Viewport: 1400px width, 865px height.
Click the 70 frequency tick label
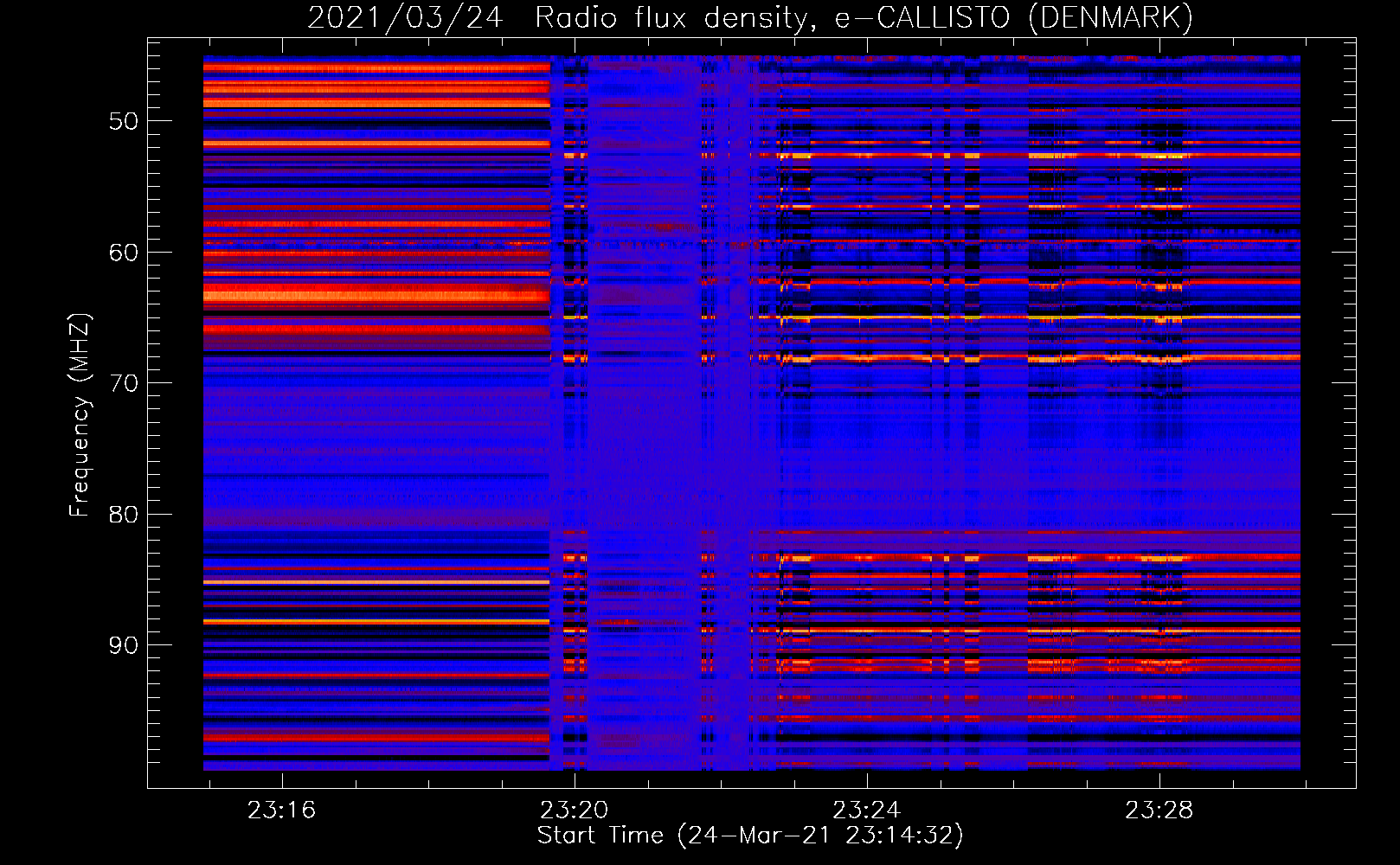123,383
